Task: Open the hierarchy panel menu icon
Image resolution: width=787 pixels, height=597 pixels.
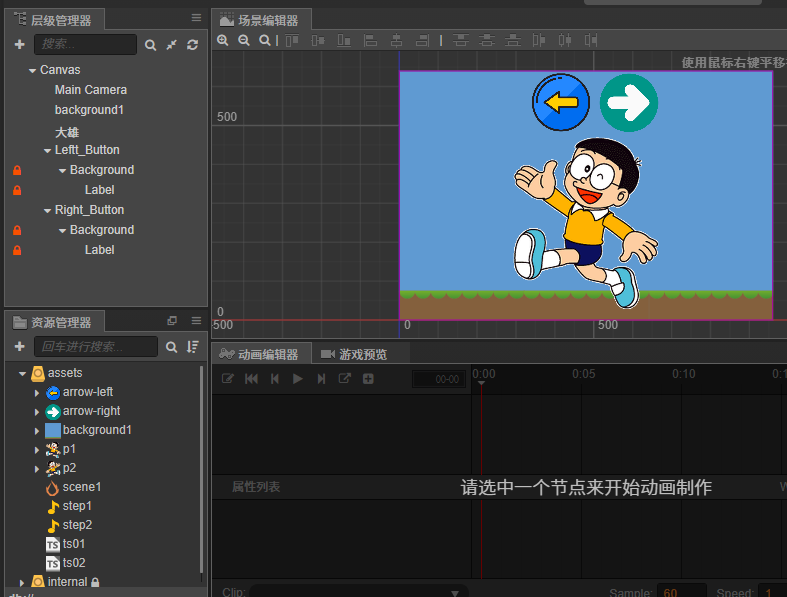Action: (196, 18)
